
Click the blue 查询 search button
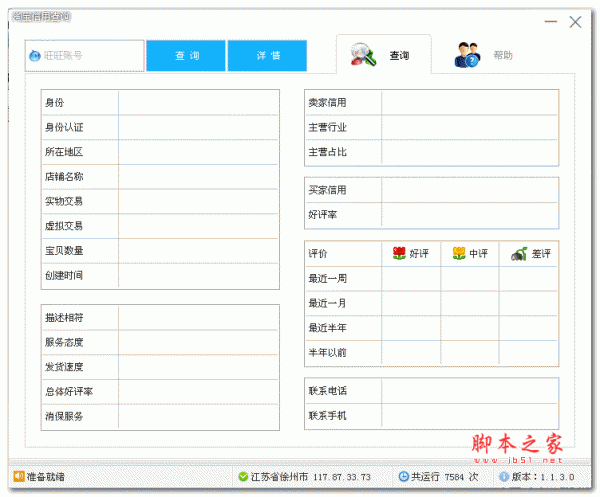coord(186,56)
